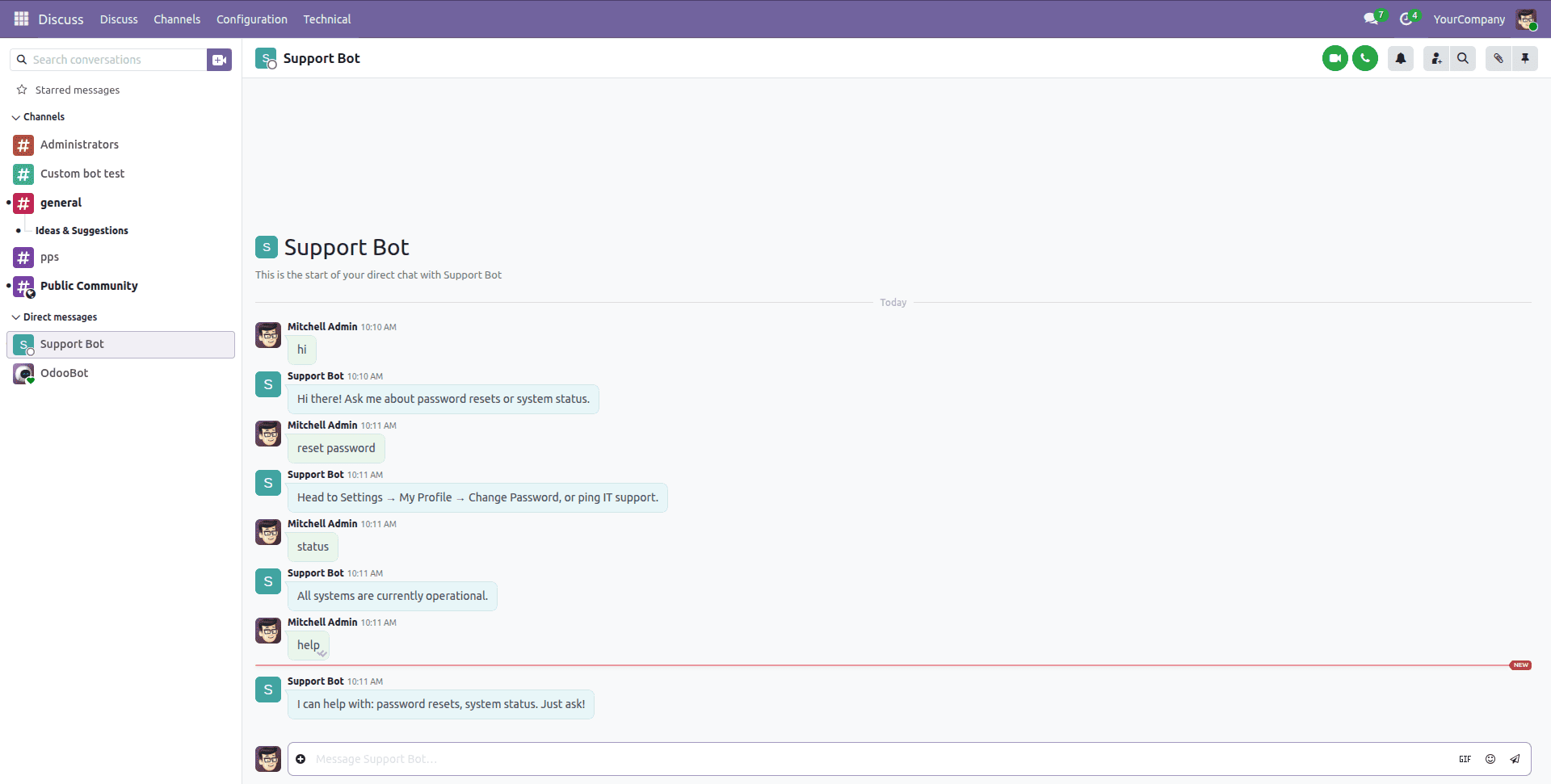1551x784 pixels.
Task: Open the Public Community channel
Action: (x=120, y=286)
